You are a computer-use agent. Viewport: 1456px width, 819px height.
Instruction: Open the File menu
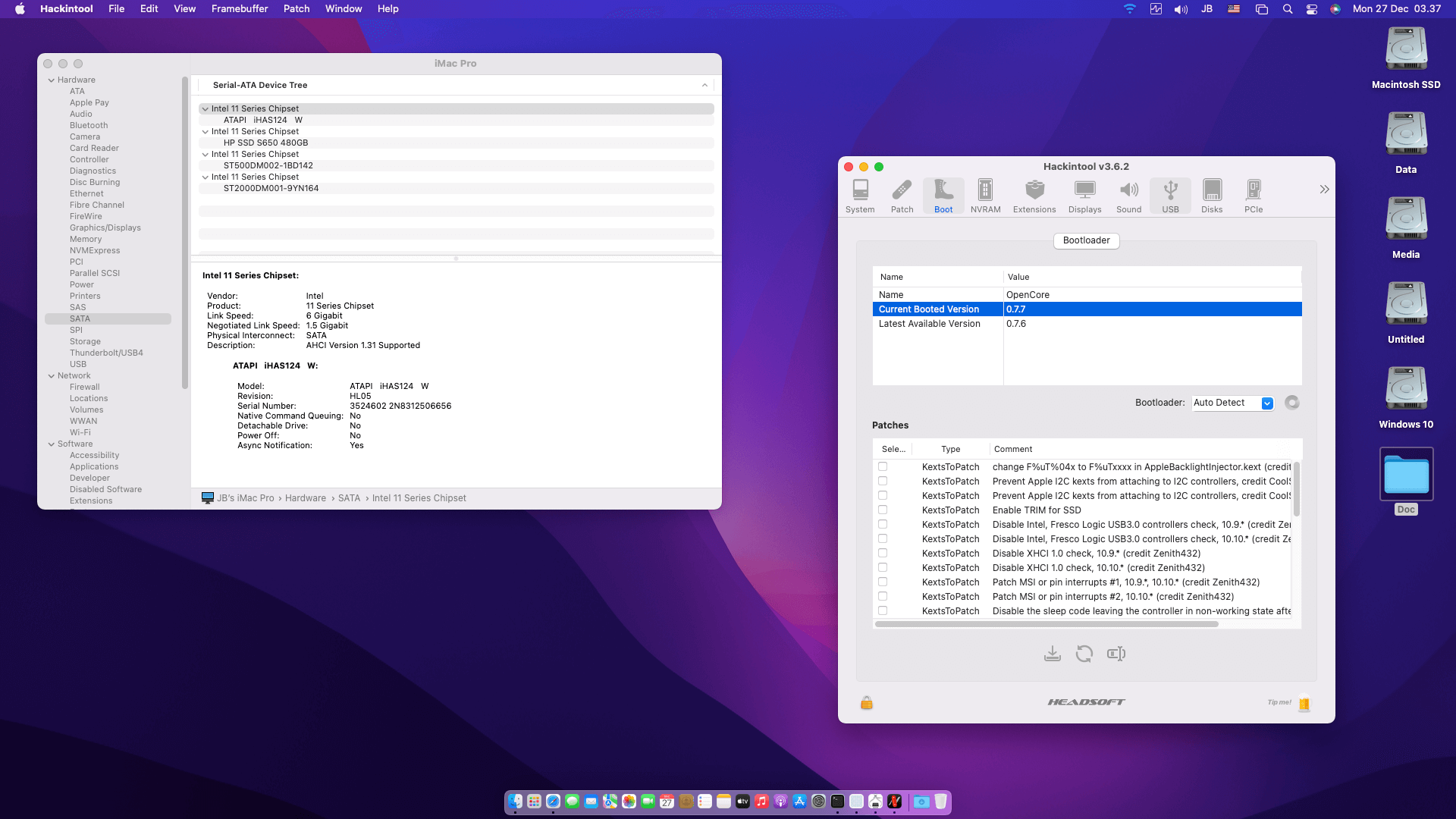coord(116,9)
